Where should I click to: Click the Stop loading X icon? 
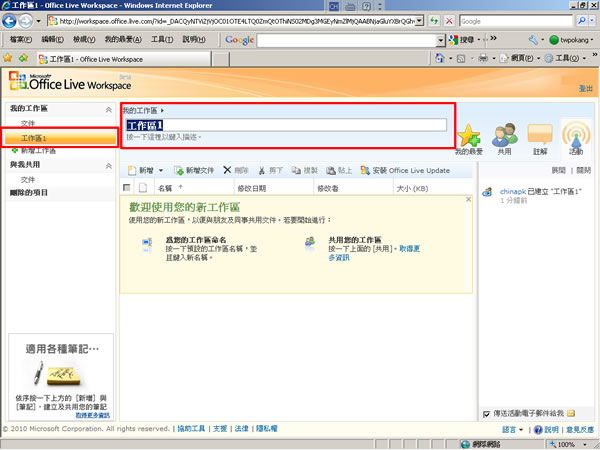tap(449, 21)
